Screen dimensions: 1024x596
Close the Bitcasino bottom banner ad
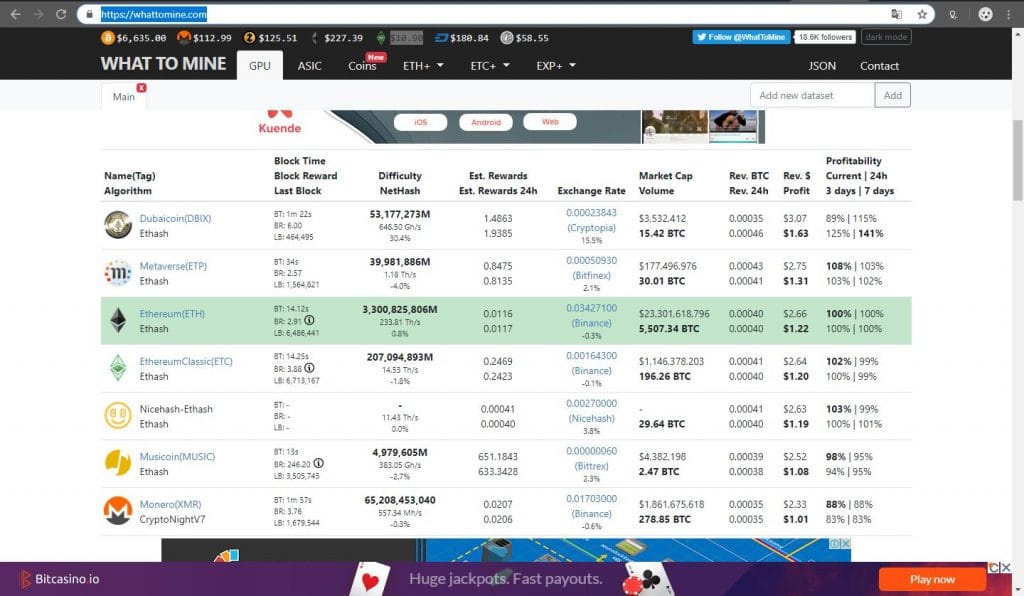1006,567
